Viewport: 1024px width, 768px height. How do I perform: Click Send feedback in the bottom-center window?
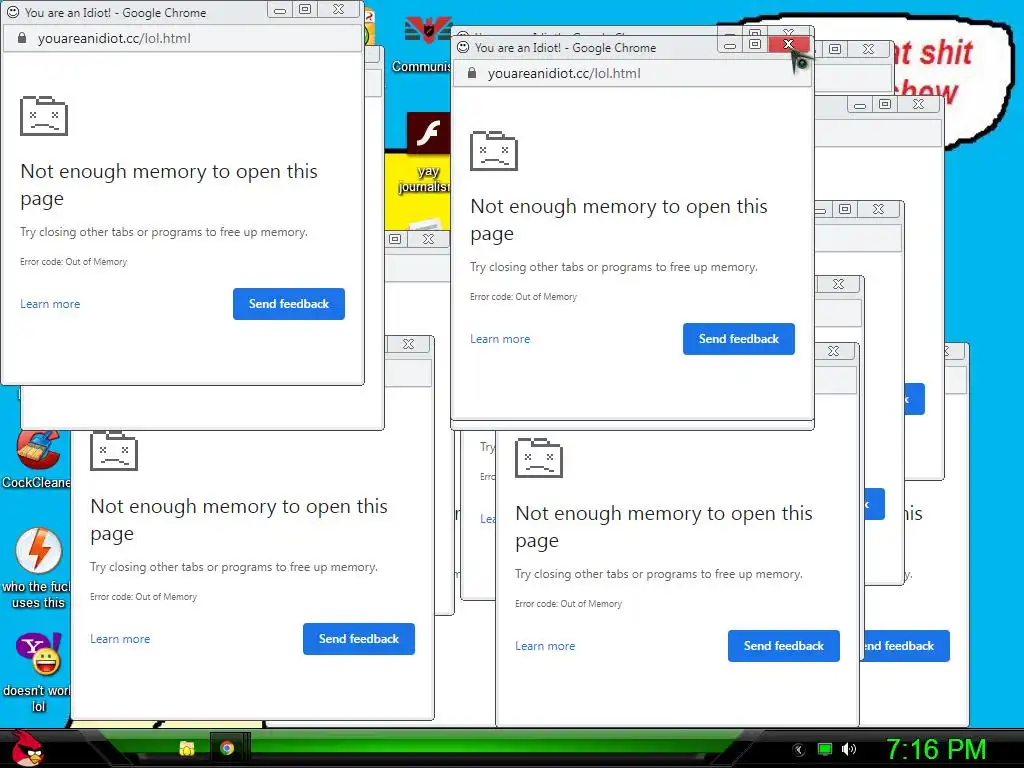tap(784, 646)
